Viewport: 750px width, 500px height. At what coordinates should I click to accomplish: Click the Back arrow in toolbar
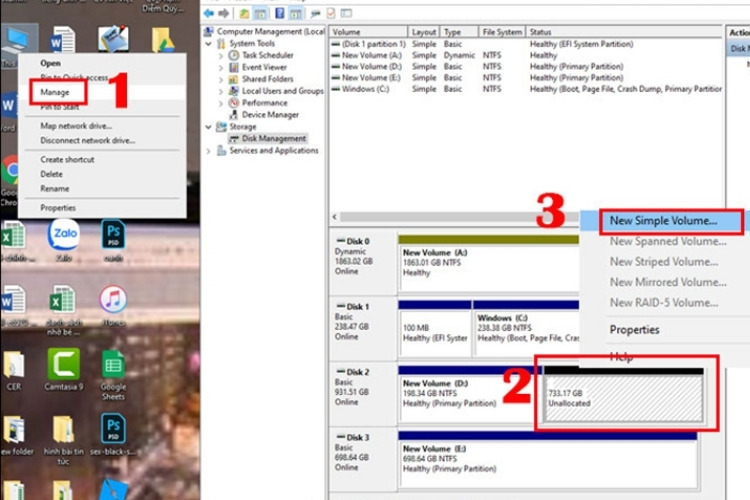pyautogui.click(x=207, y=13)
